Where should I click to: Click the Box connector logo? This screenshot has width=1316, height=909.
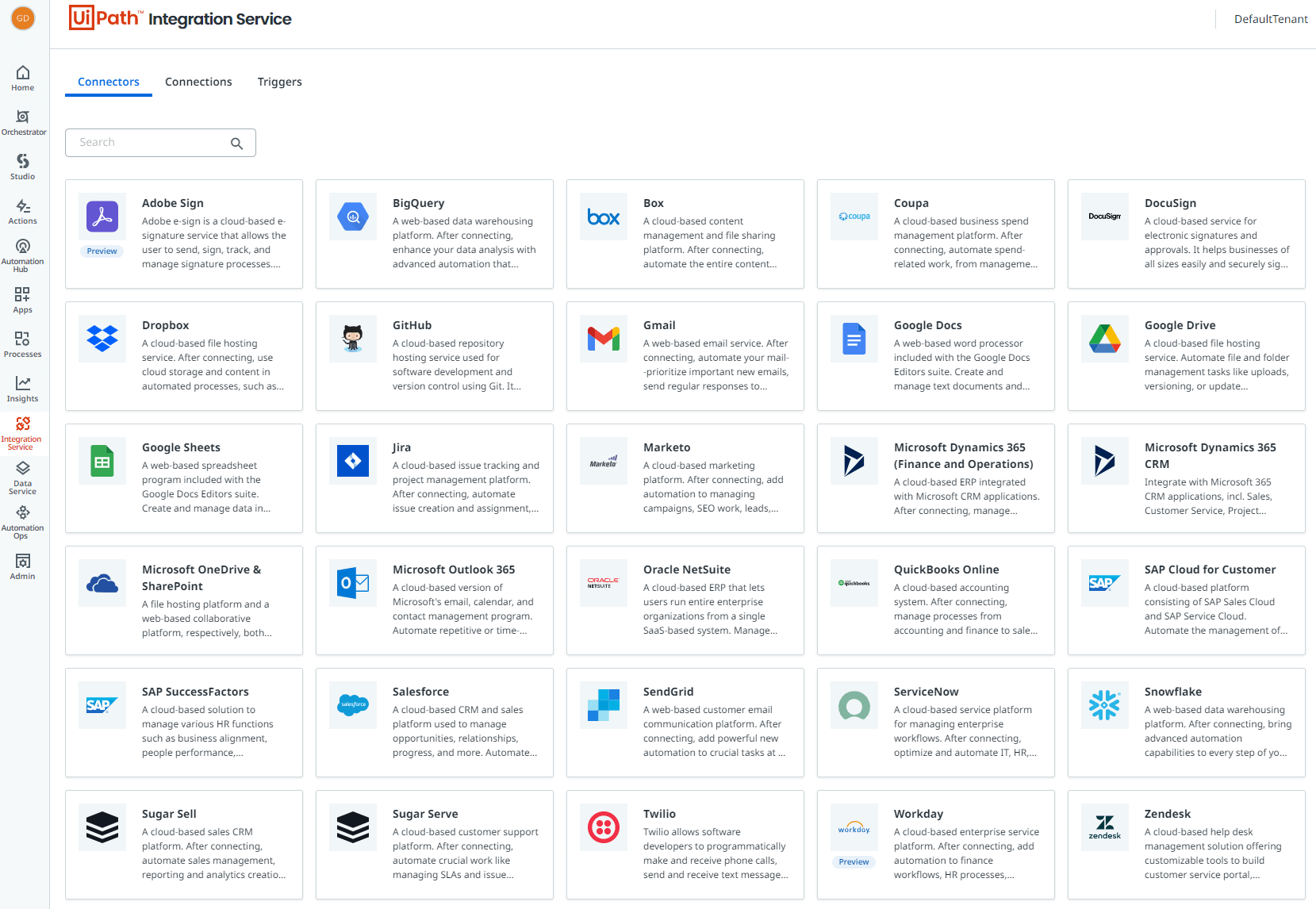point(604,217)
